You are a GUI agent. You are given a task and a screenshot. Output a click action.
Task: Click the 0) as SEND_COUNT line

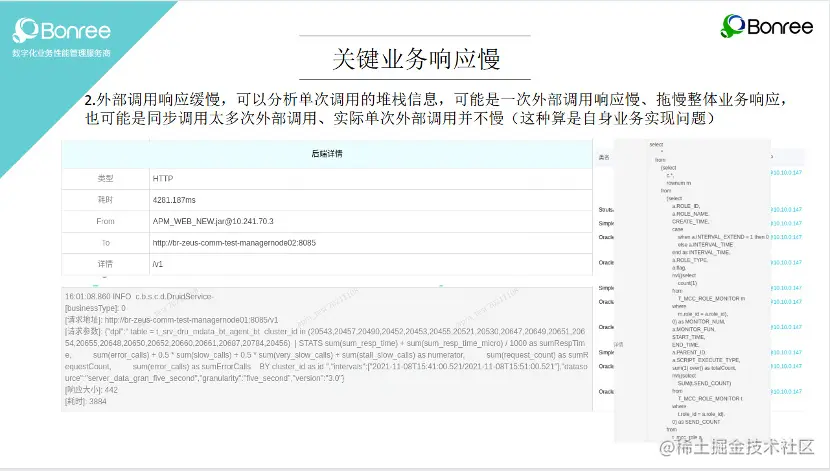pyautogui.click(x=696, y=422)
